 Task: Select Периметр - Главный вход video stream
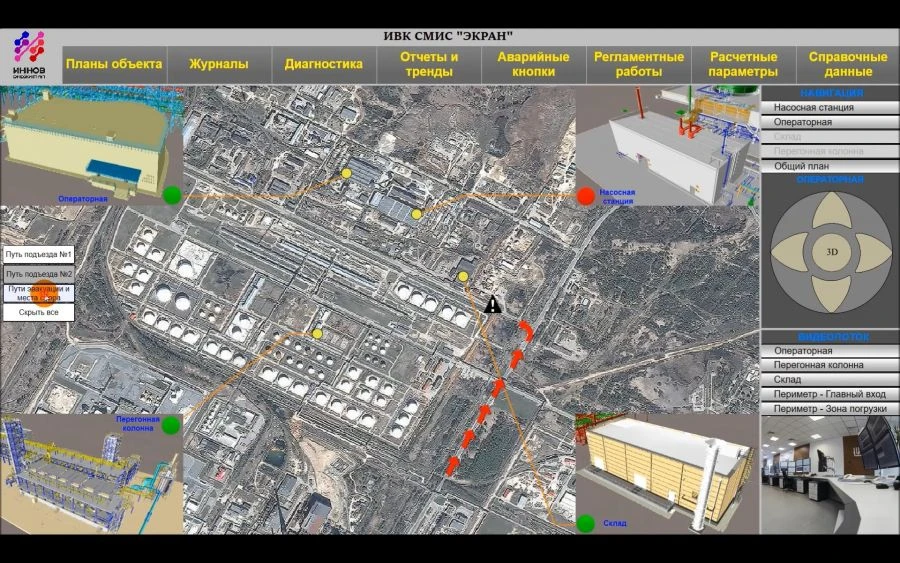click(830, 395)
